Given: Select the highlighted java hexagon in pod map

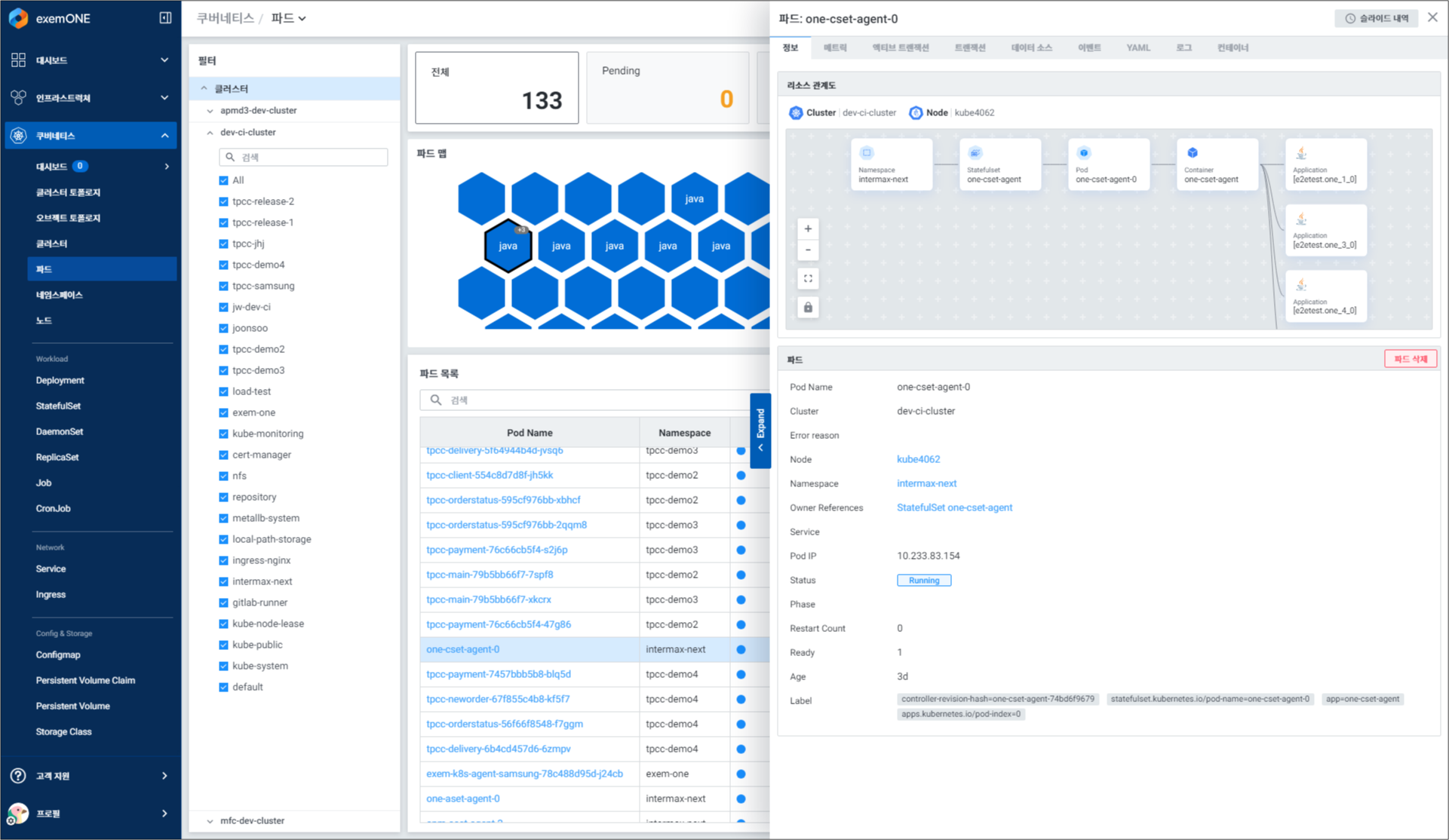Looking at the screenshot, I should tap(508, 246).
